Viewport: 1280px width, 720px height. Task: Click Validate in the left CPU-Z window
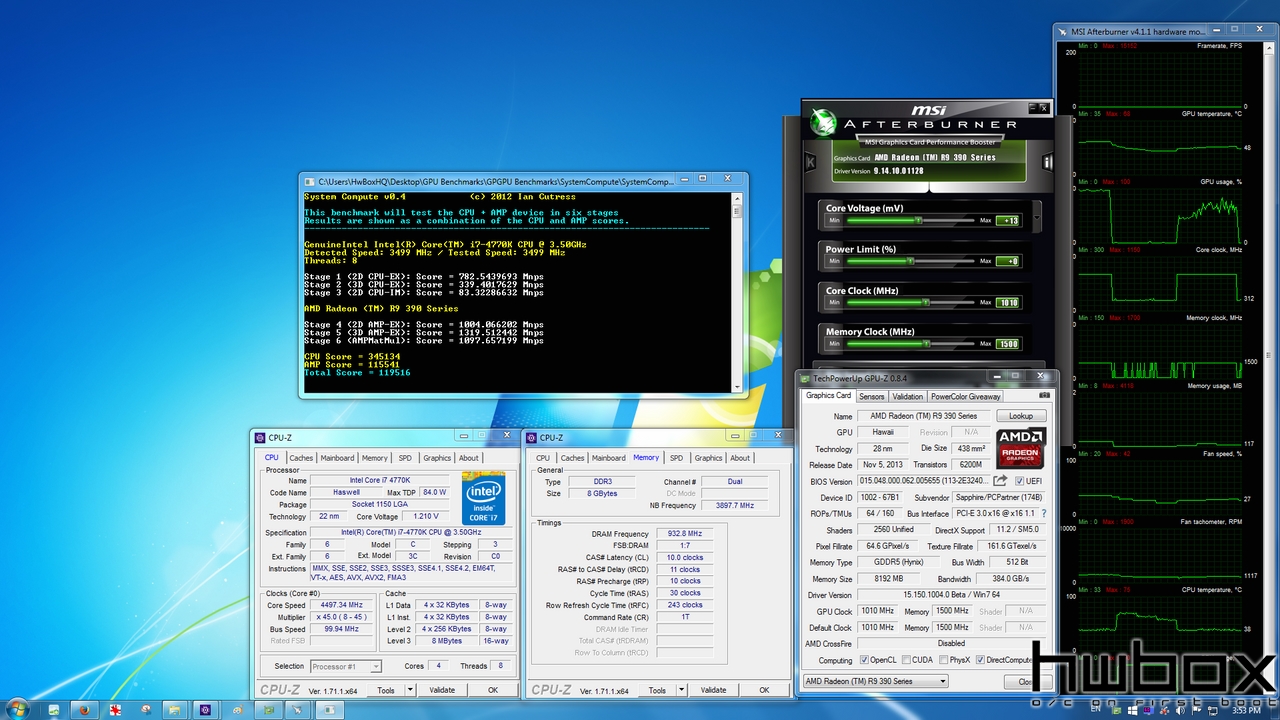point(442,690)
